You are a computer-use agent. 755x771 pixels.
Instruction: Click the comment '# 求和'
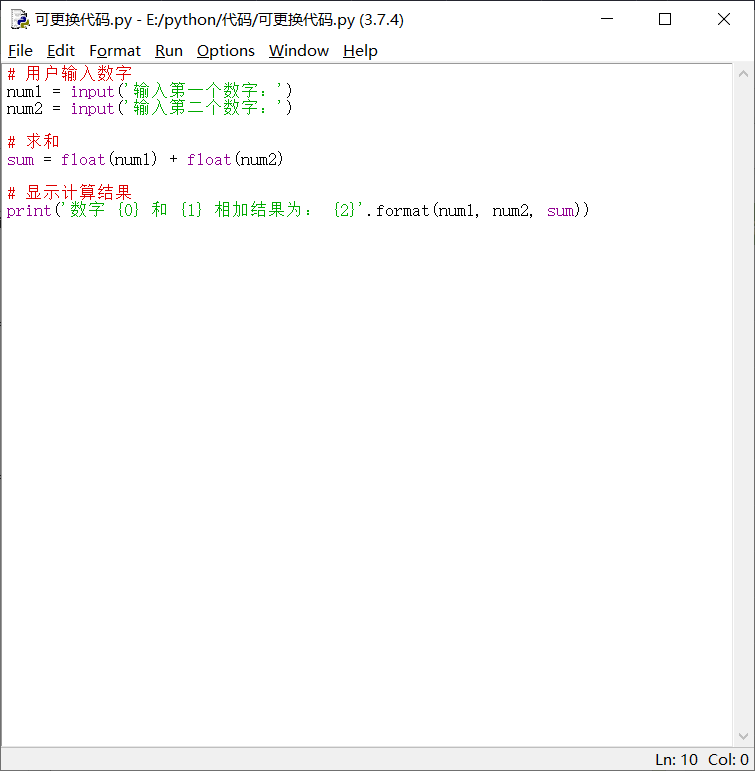pyautogui.click(x=33, y=142)
